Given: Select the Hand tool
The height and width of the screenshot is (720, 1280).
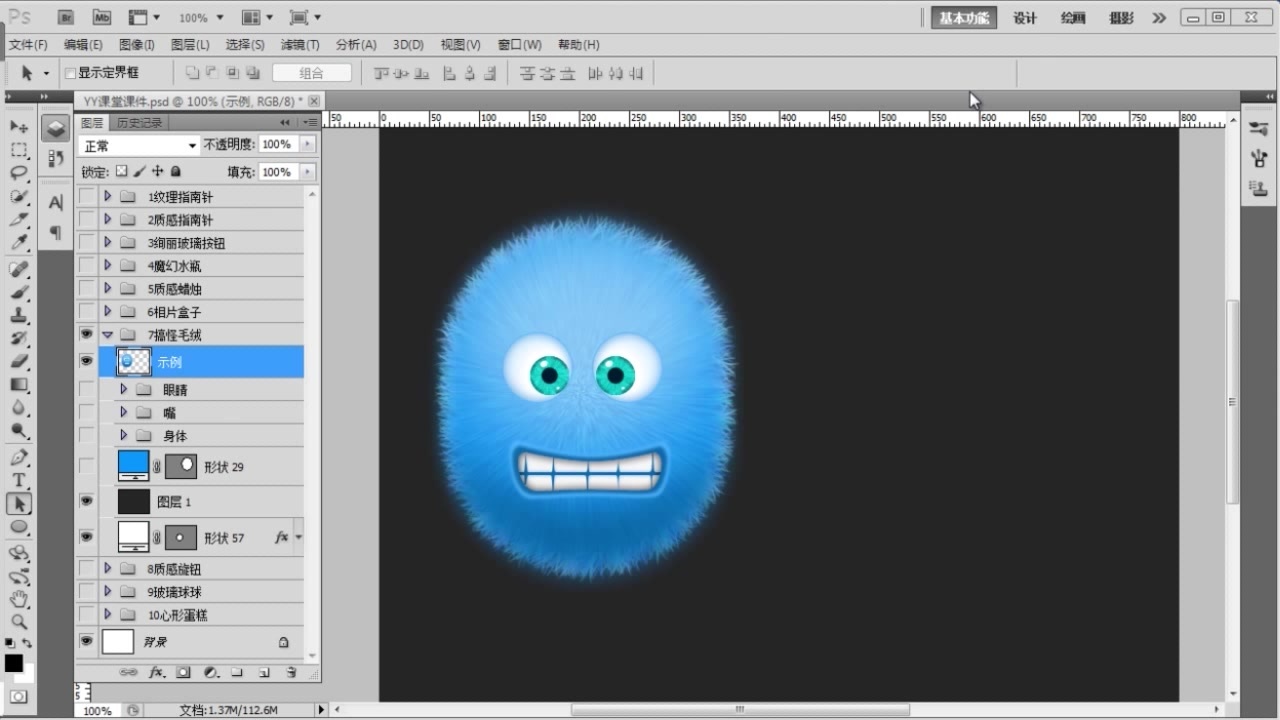Looking at the screenshot, I should [x=19, y=599].
